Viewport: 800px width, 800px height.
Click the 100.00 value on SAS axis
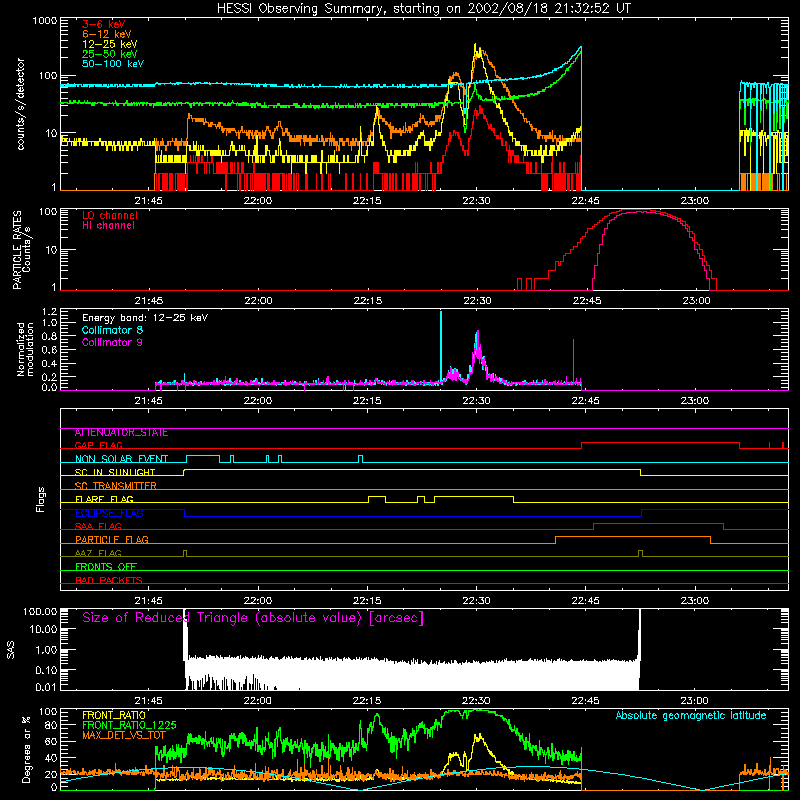(x=40, y=611)
